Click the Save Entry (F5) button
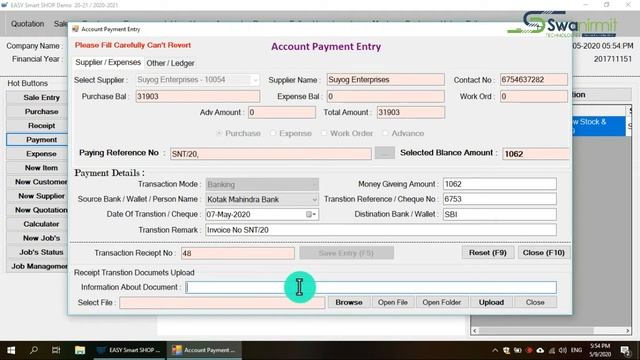The image size is (640, 360). point(347,253)
